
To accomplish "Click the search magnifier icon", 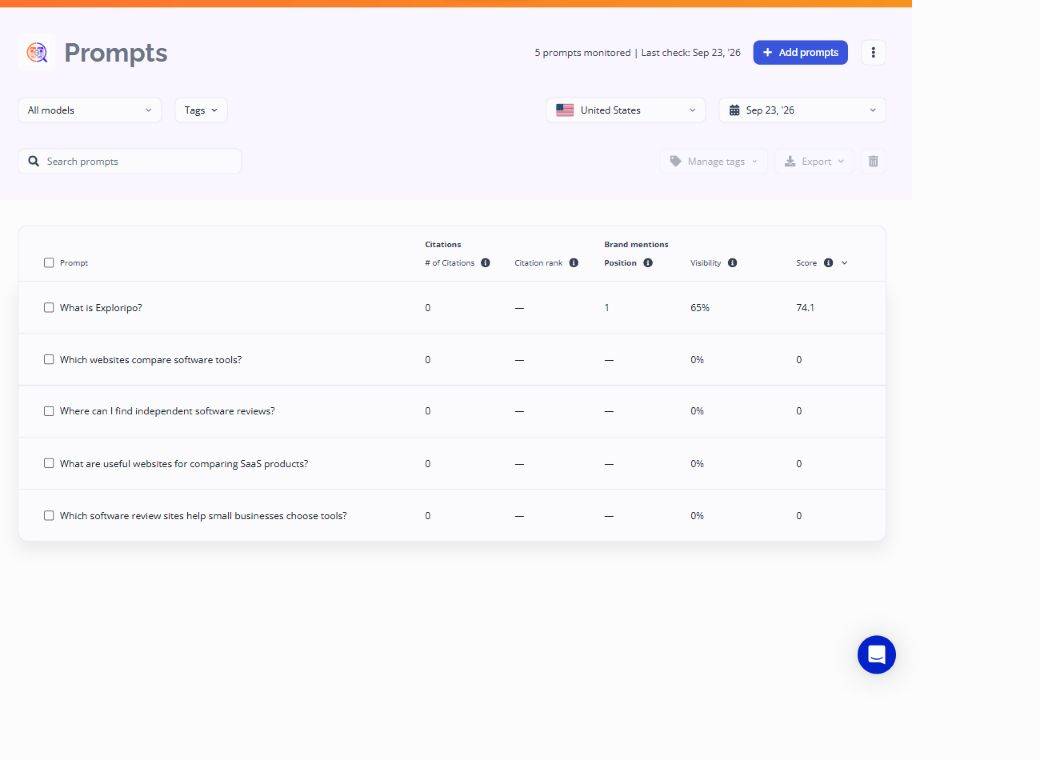I will (x=34, y=161).
